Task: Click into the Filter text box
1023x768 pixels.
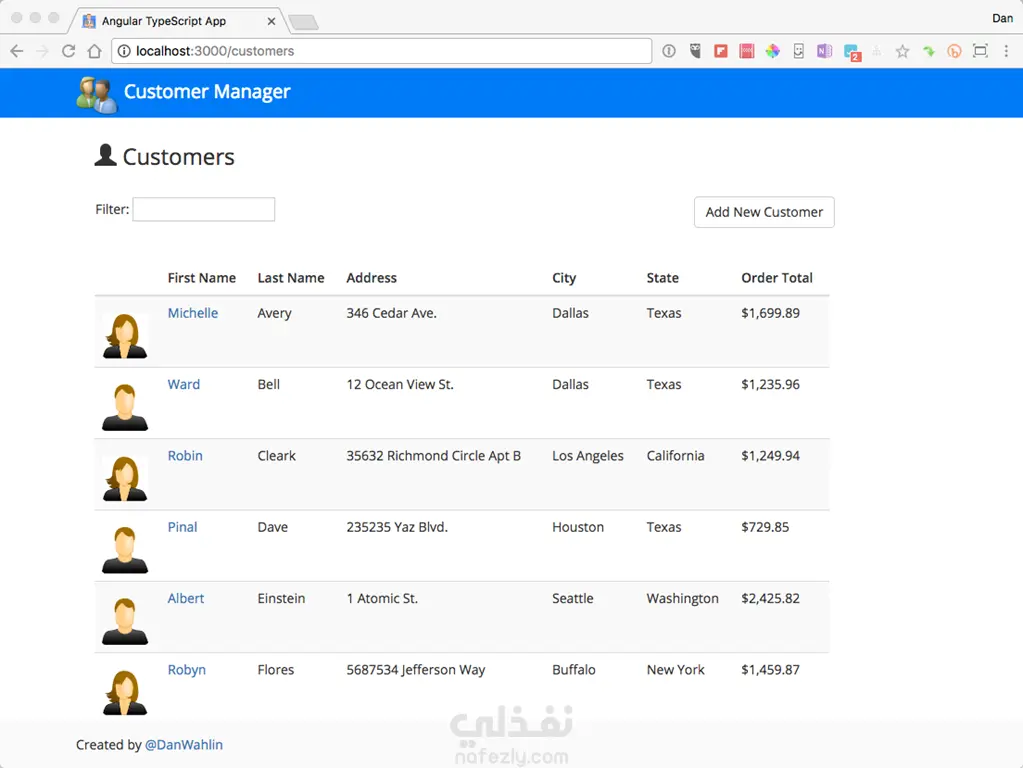Action: pos(204,209)
